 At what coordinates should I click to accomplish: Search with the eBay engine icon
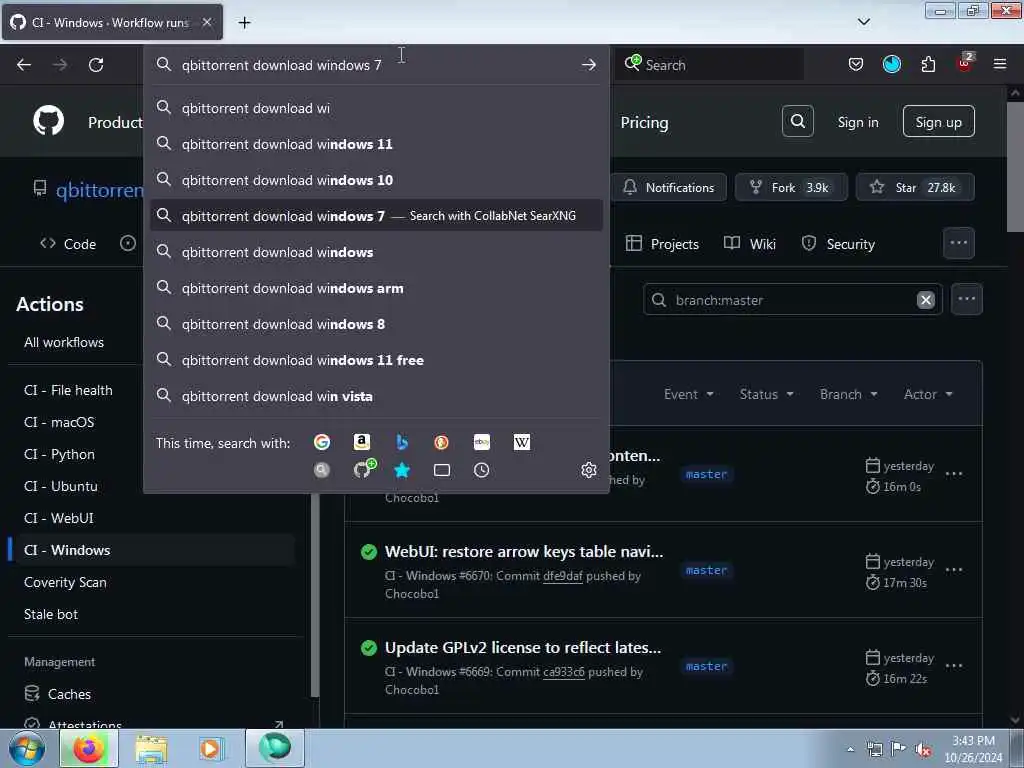[482, 443]
